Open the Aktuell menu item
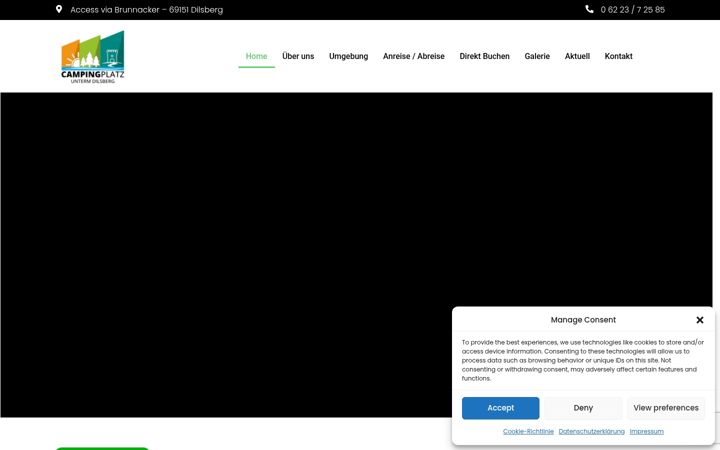 pyautogui.click(x=577, y=56)
